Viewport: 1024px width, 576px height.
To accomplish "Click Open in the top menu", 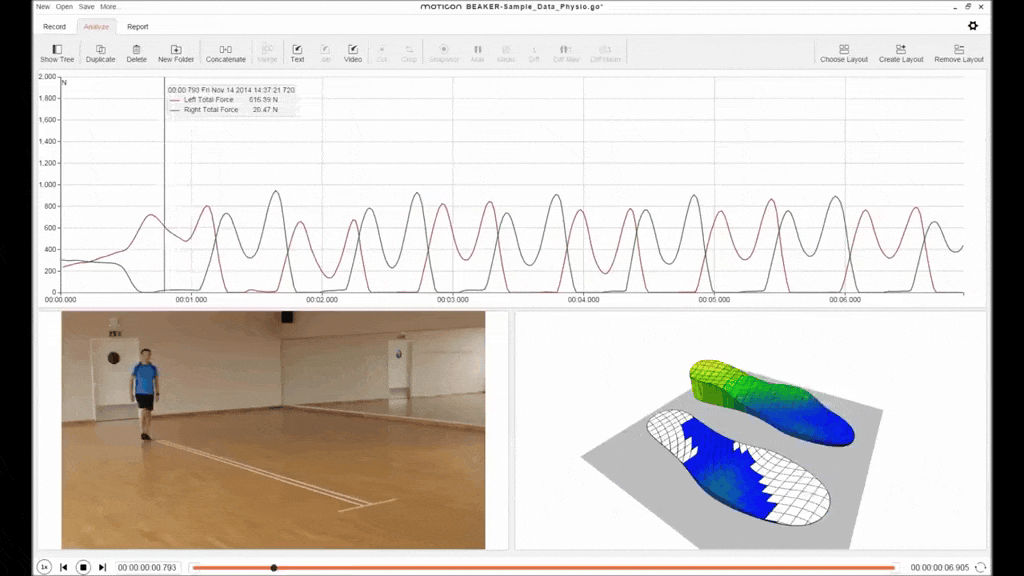I will click(x=64, y=6).
